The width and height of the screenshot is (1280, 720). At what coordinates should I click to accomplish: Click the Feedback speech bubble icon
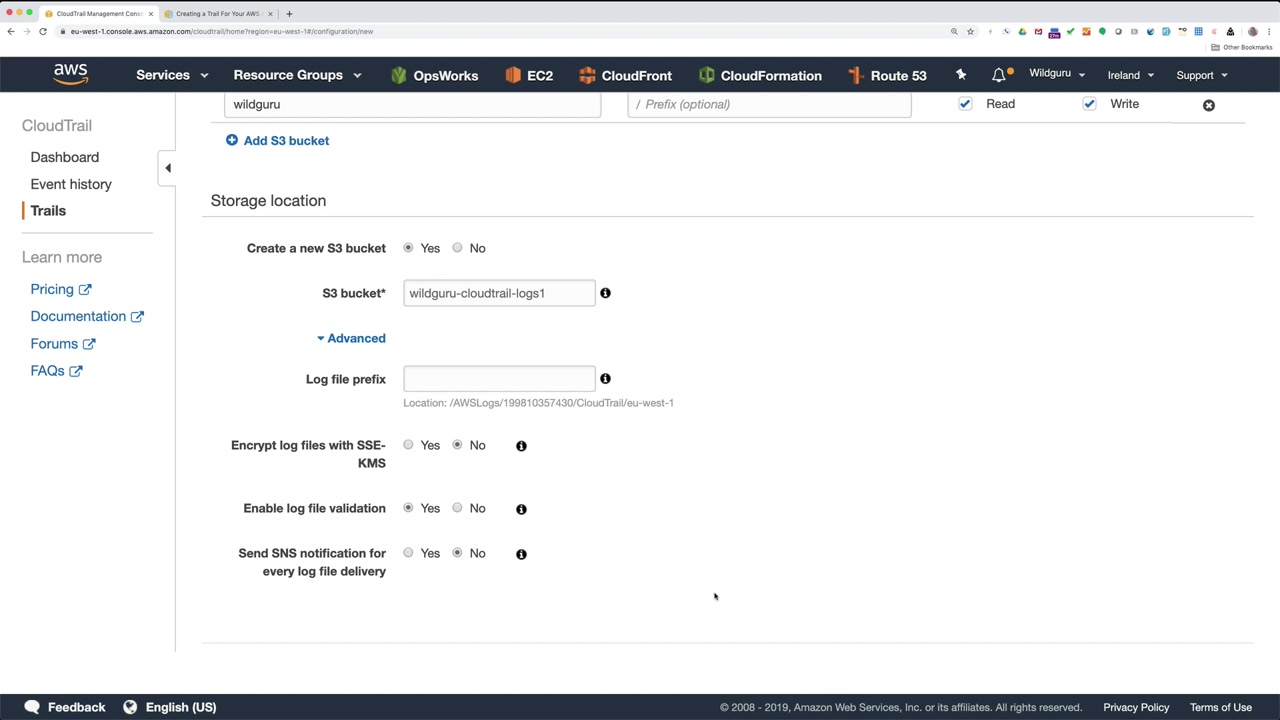(32, 707)
